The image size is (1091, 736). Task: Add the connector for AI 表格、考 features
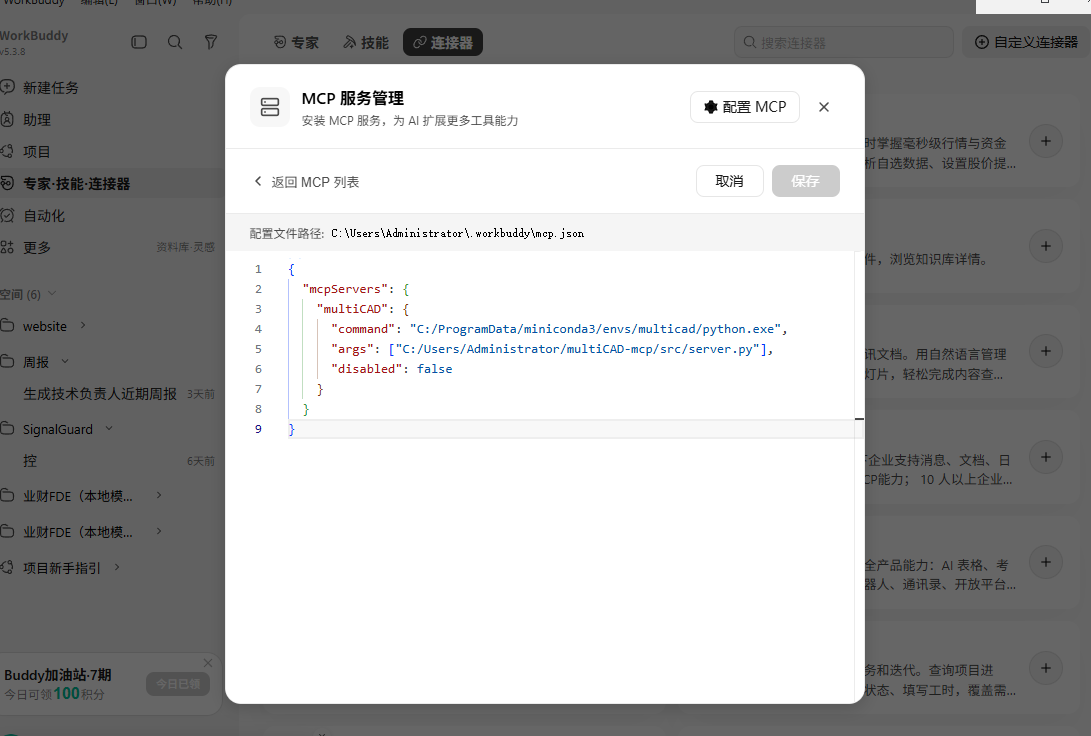point(1046,562)
